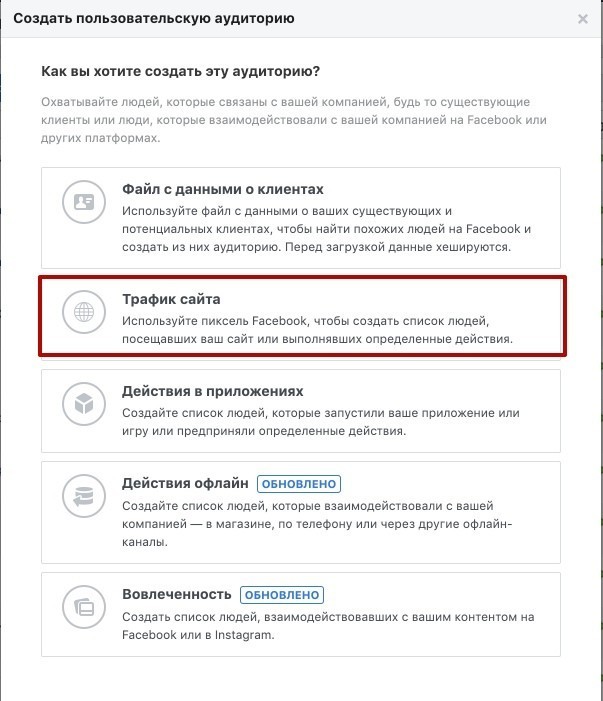The width and height of the screenshot is (603, 701).
Task: Select the Вовлеченность option title
Action: pyautogui.click(x=177, y=594)
